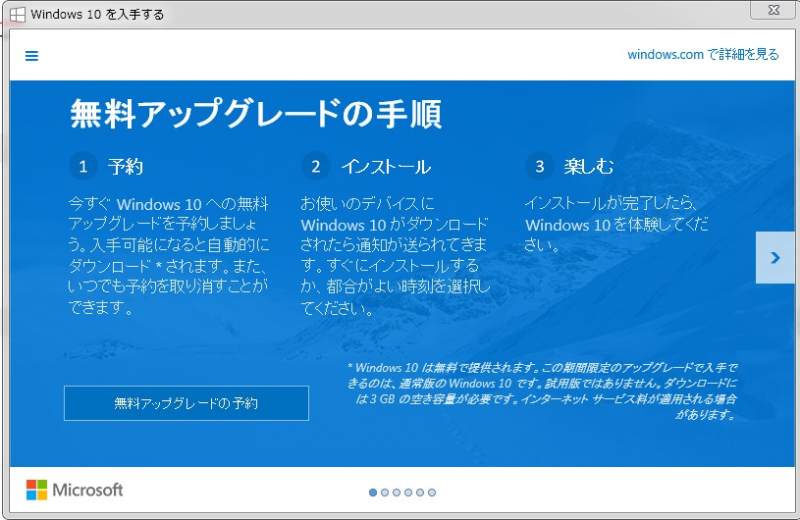The width and height of the screenshot is (800, 520).
Task: Click the 無料アップグレードの手順 heading
Action: [255, 114]
